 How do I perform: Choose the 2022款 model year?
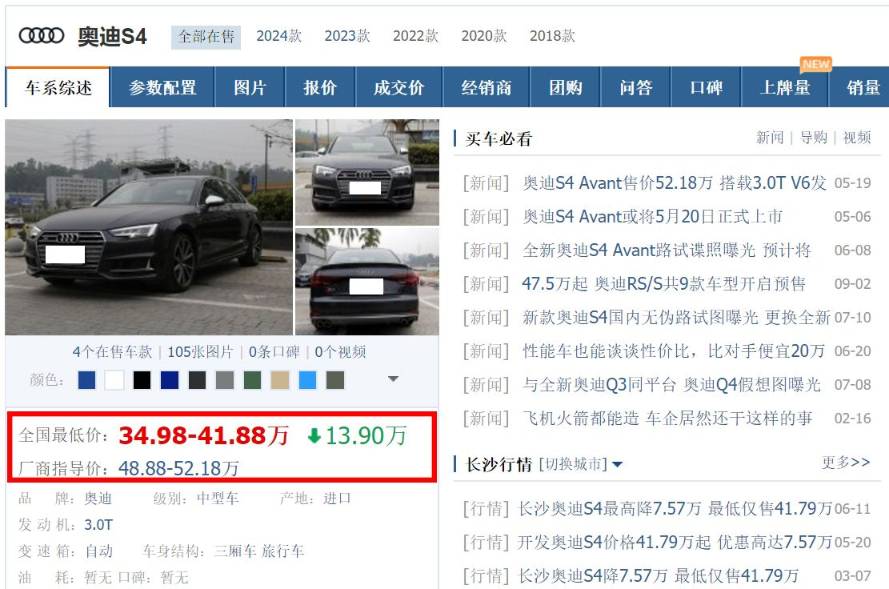point(416,36)
